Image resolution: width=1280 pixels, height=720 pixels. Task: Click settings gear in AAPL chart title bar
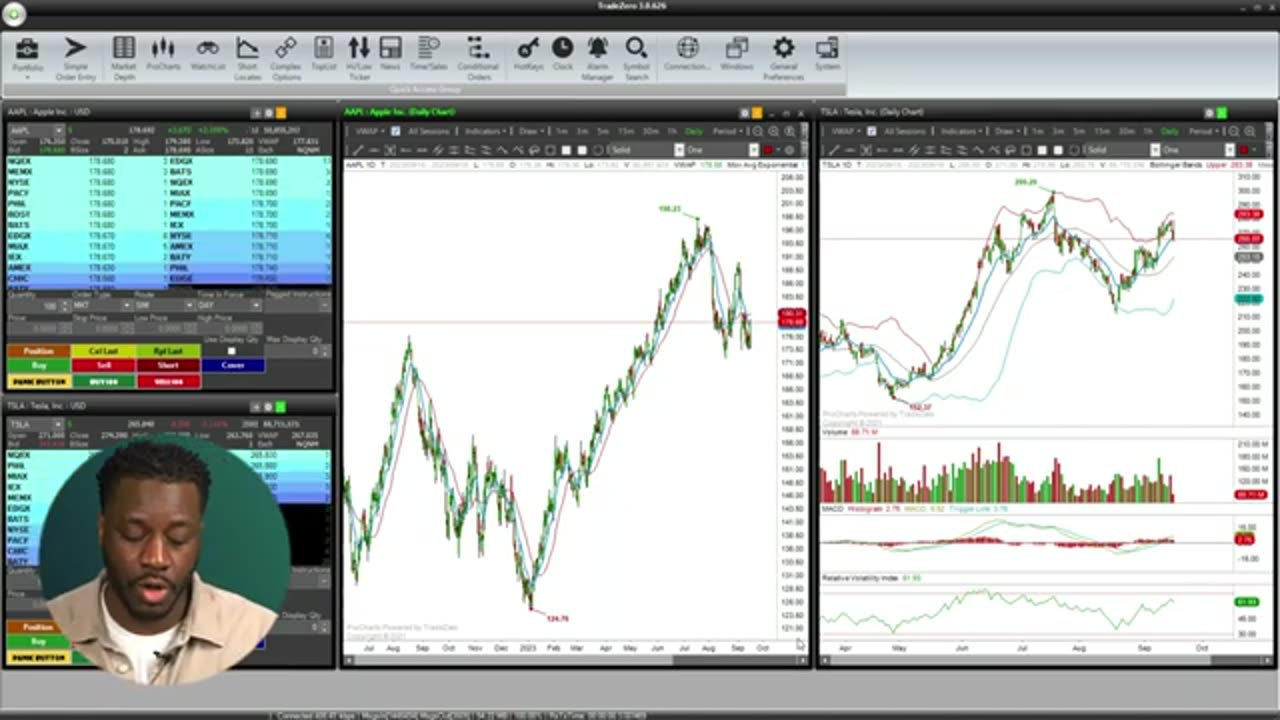click(744, 113)
